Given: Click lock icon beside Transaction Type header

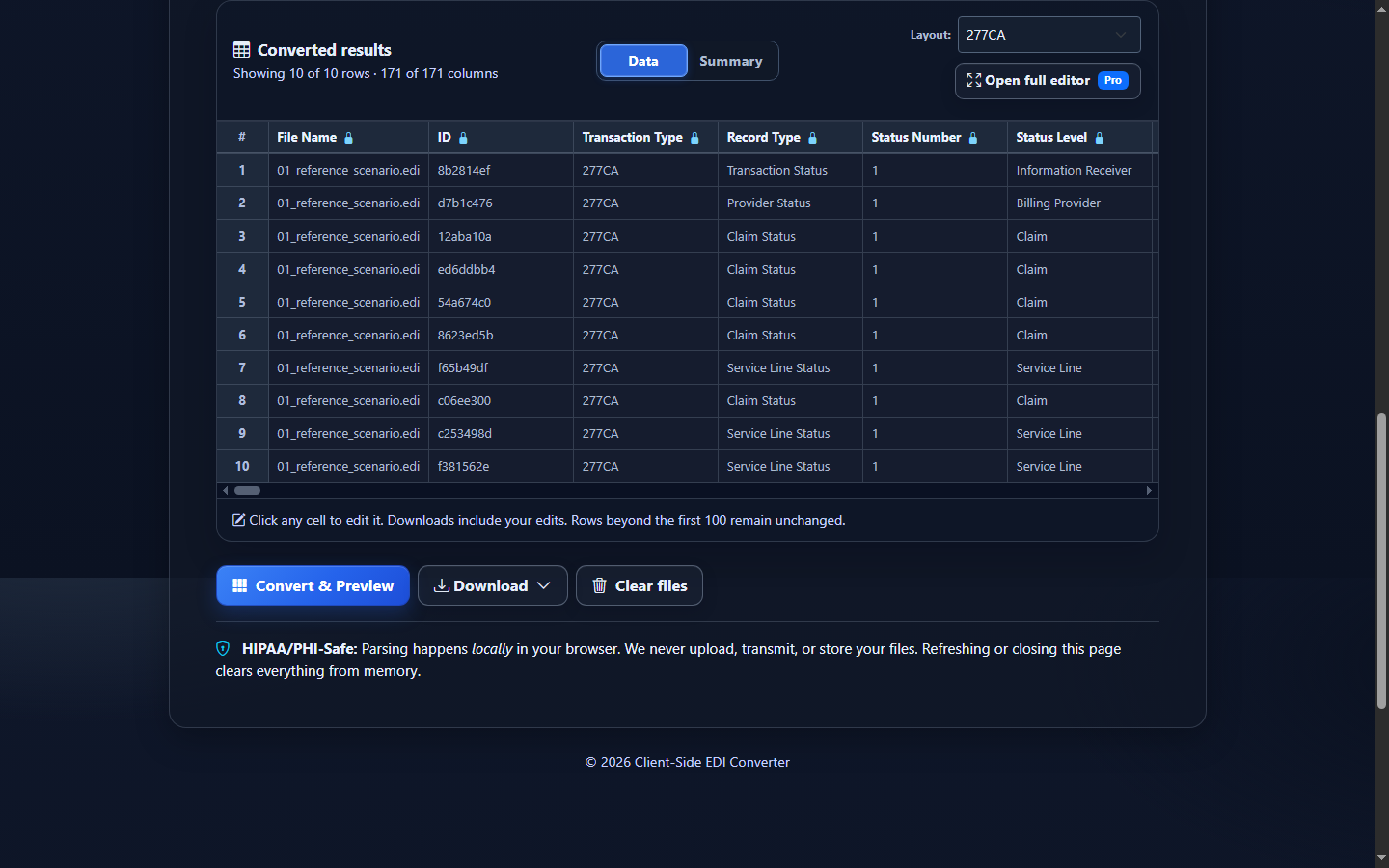Looking at the screenshot, I should pyautogui.click(x=694, y=138).
